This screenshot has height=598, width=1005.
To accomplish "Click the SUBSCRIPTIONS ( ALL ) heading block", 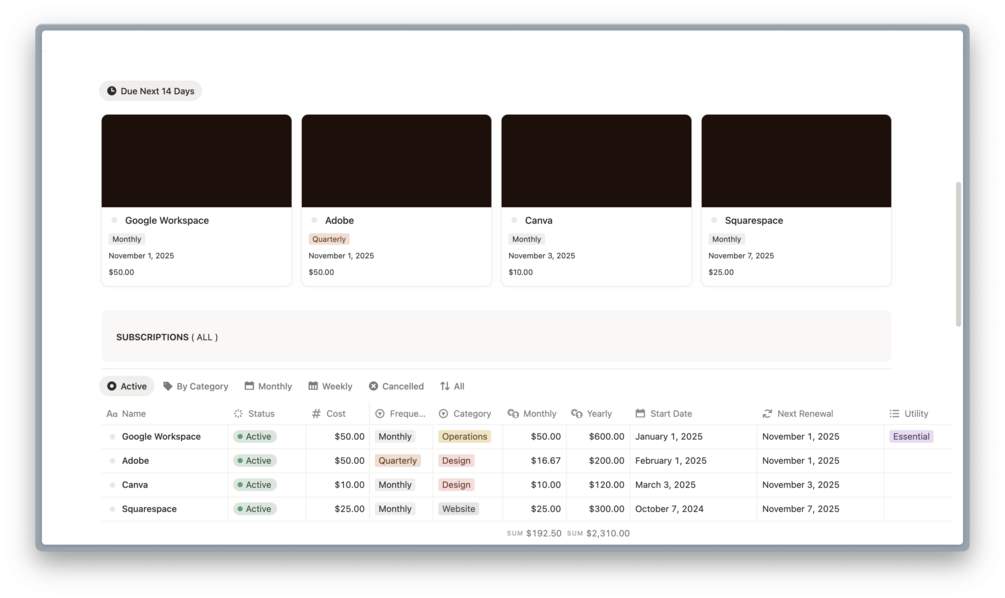I will point(496,336).
